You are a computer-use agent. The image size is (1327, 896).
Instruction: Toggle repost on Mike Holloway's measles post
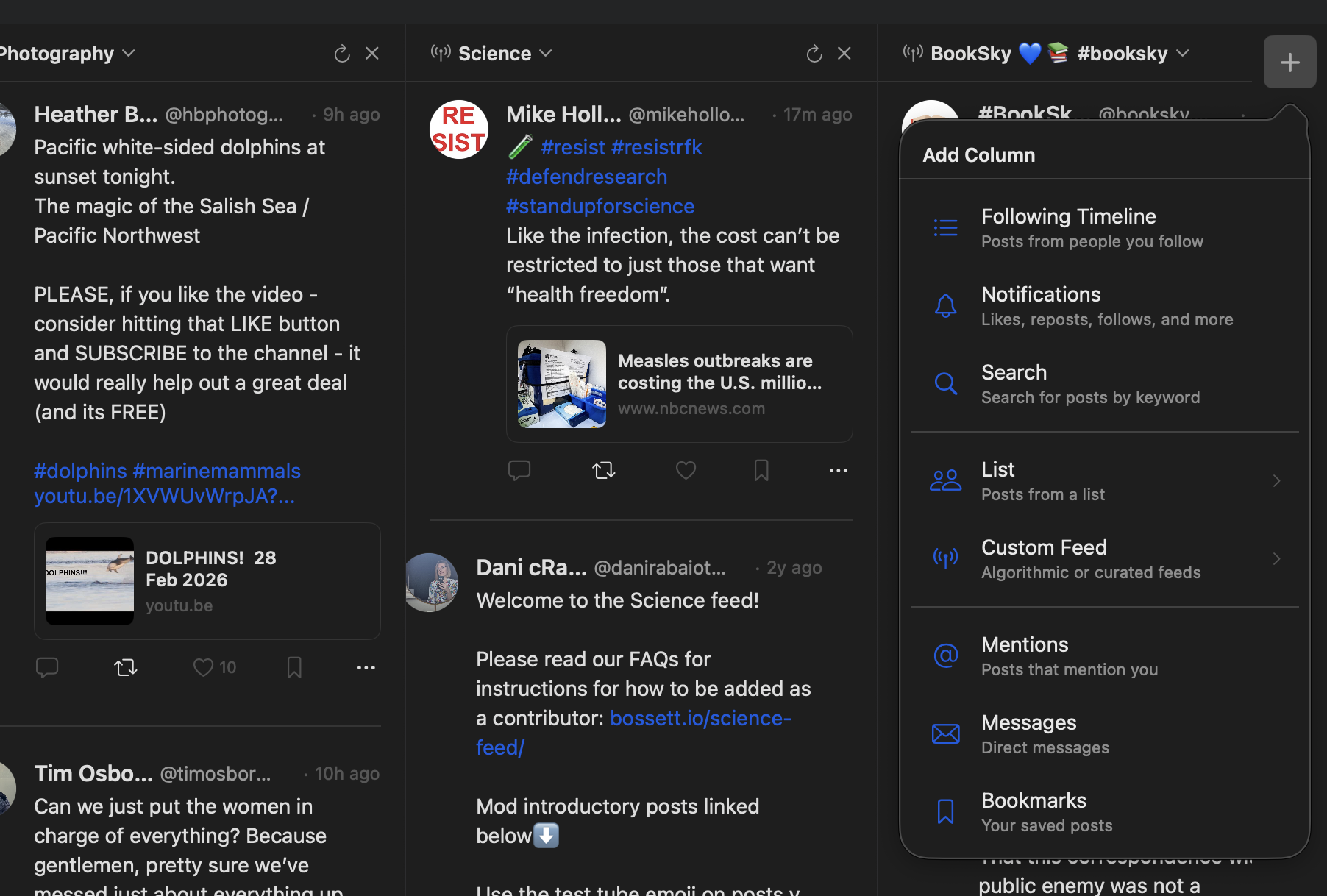pyautogui.click(x=603, y=470)
